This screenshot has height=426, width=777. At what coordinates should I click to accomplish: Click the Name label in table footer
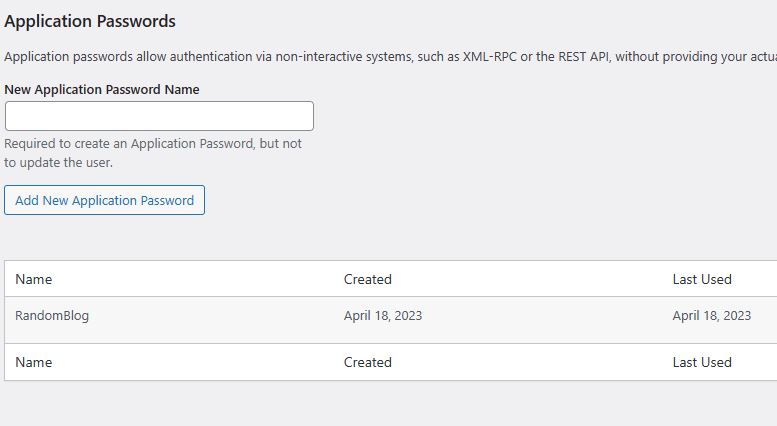point(34,362)
